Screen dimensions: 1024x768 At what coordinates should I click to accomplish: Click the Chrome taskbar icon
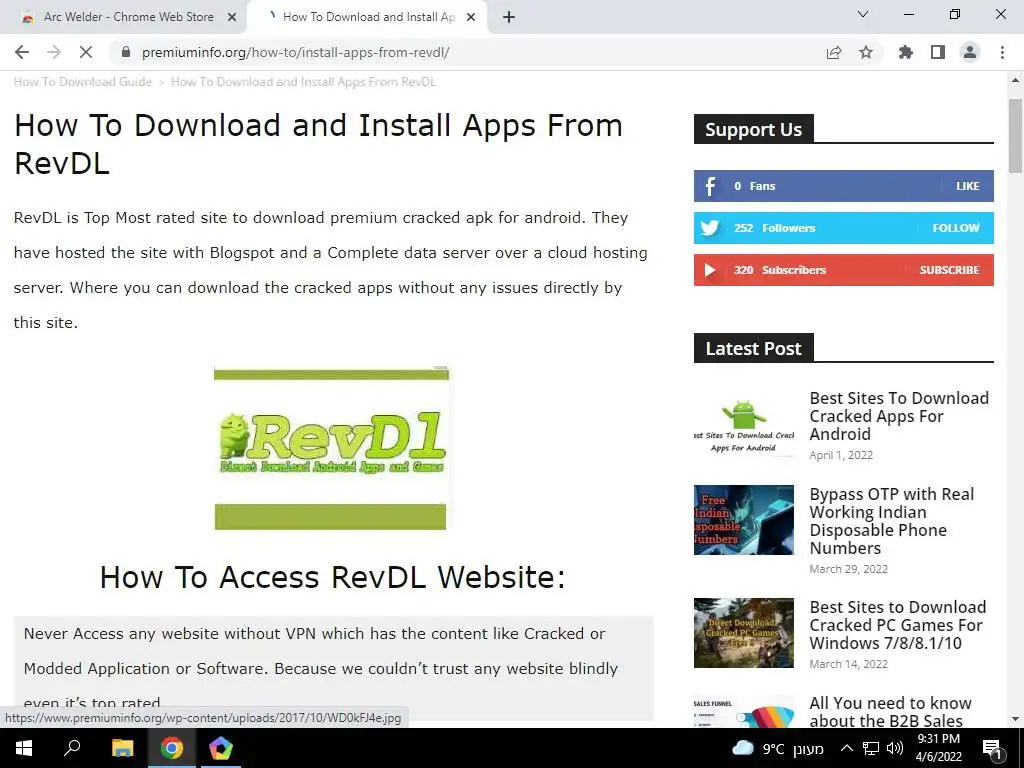(172, 748)
